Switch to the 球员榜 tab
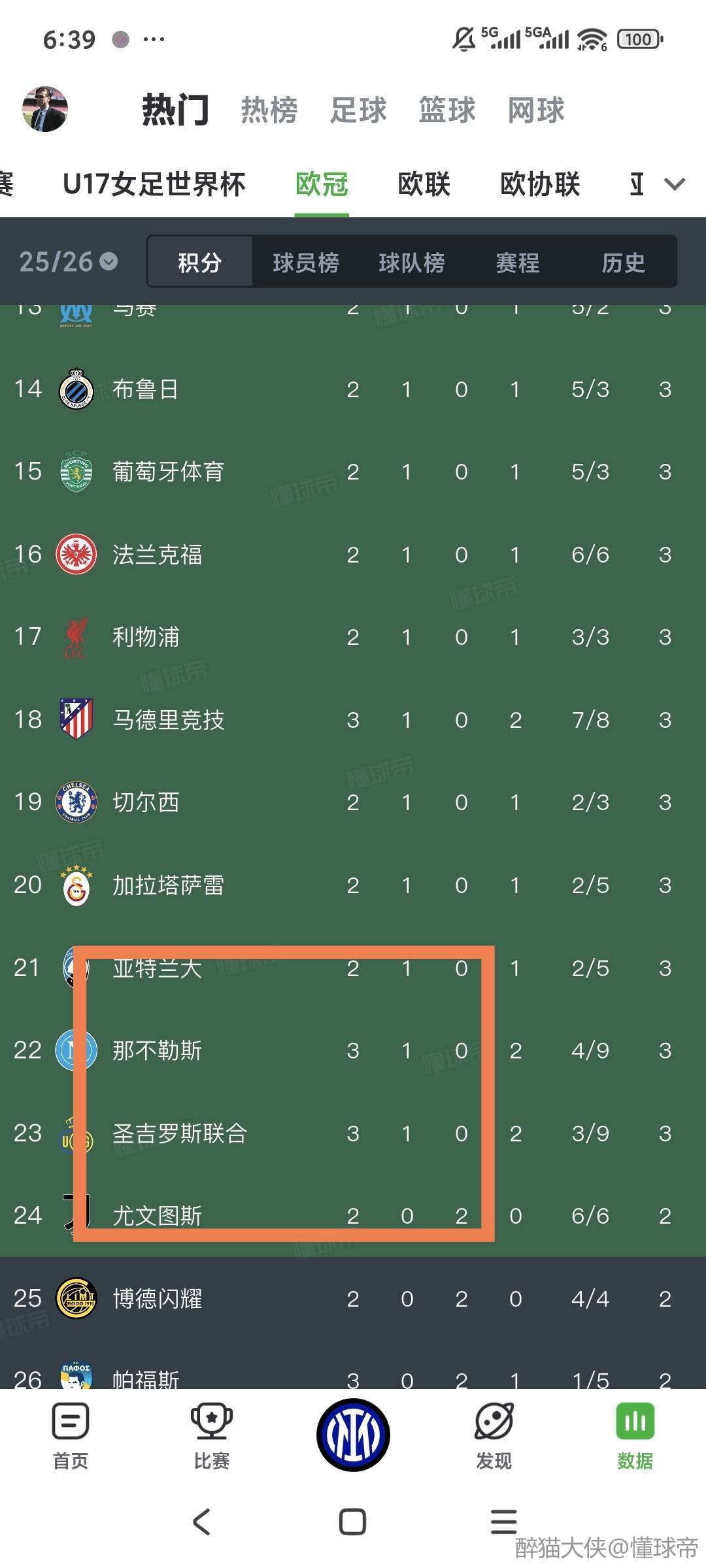 305,263
